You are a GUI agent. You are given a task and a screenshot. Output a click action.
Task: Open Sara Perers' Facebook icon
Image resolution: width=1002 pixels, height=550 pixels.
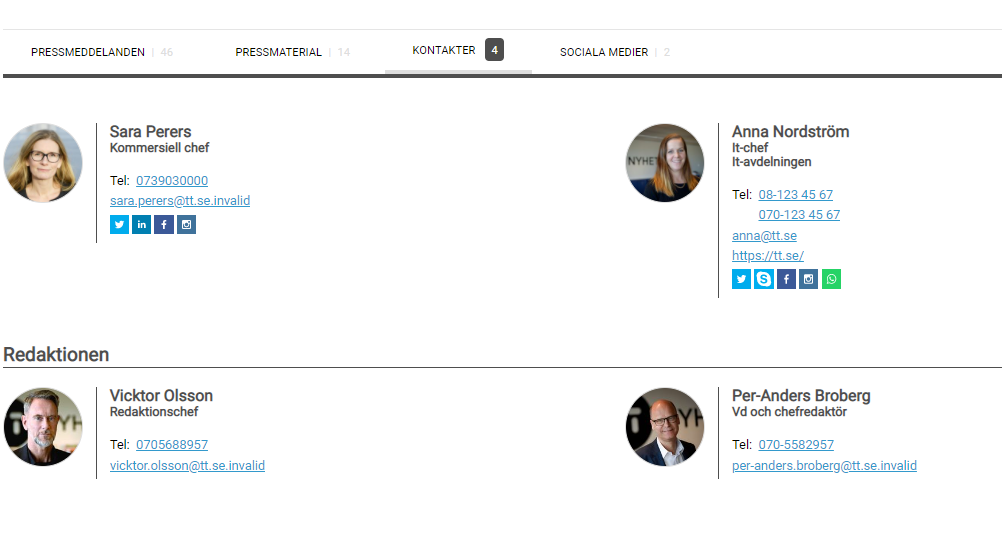(164, 225)
